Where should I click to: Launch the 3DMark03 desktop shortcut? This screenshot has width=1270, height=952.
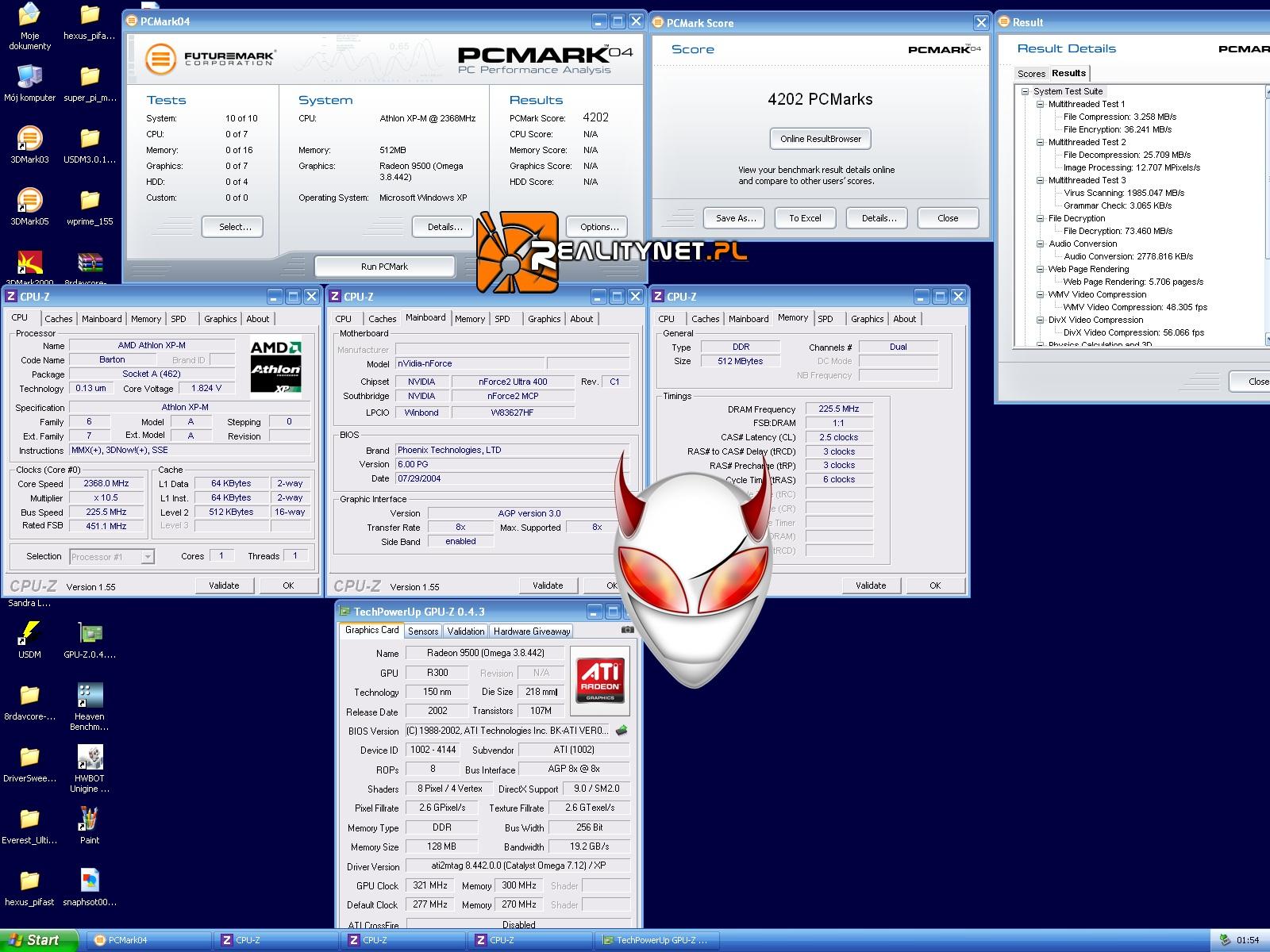tap(29, 144)
